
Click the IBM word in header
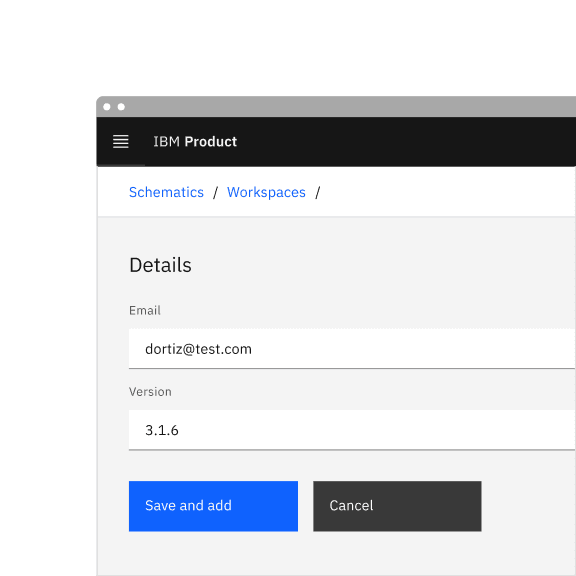[166, 141]
